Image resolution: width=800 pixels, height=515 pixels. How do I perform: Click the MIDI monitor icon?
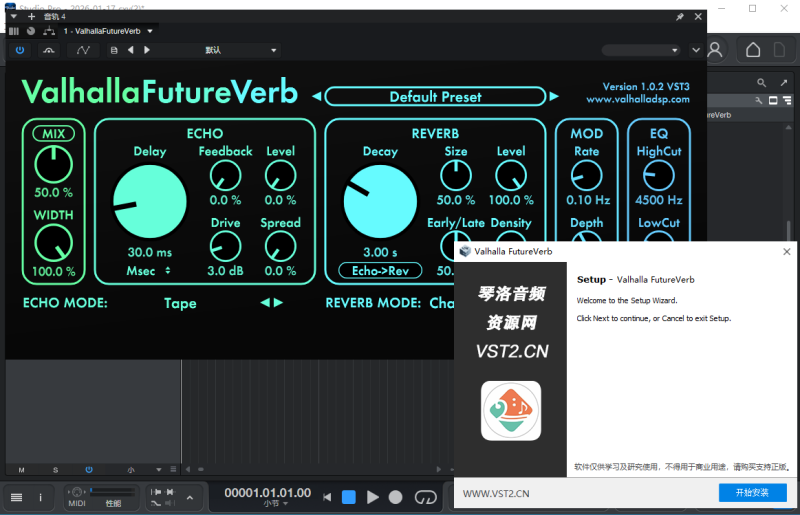[77, 492]
